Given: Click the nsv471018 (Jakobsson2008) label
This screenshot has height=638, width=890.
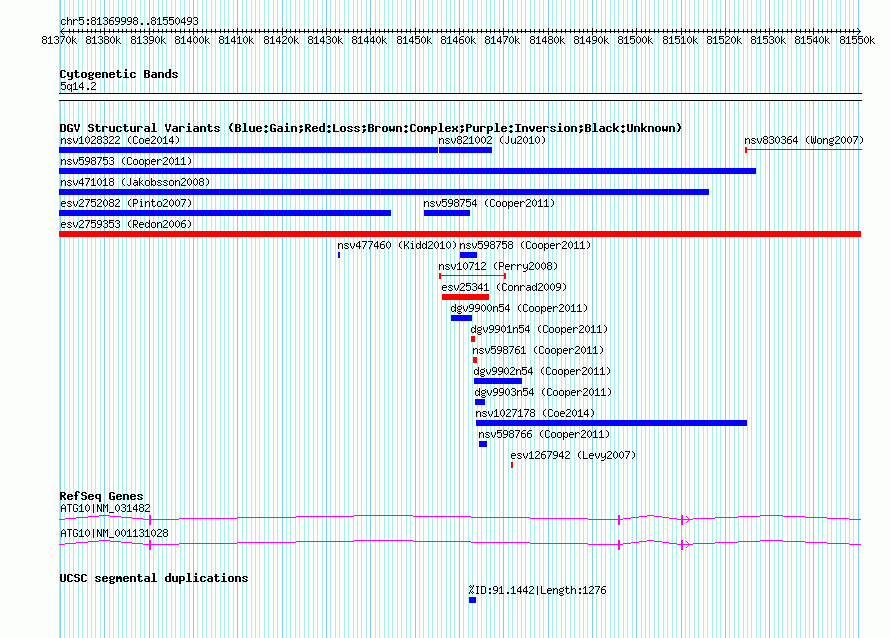Looking at the screenshot, I should click(x=135, y=182).
